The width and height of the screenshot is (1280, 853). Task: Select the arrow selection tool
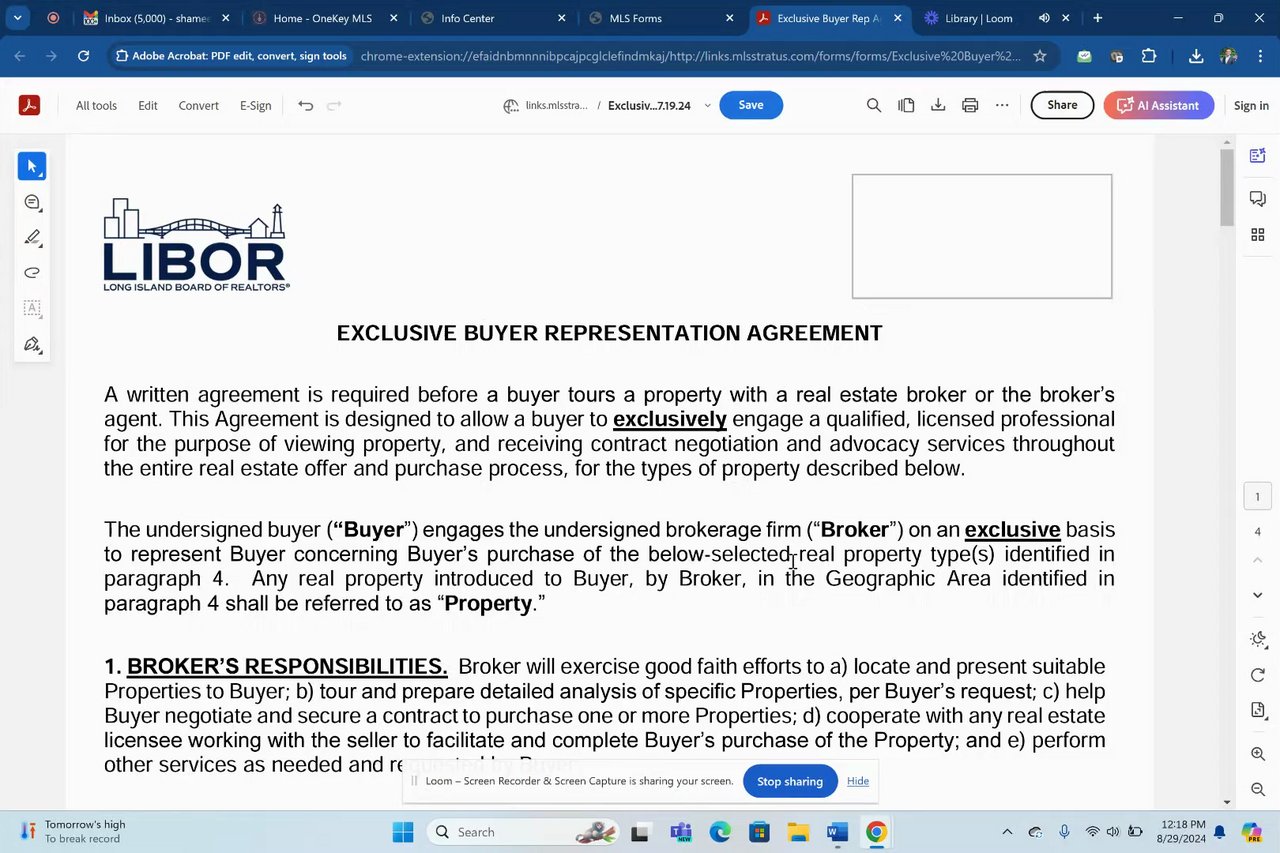(32, 167)
